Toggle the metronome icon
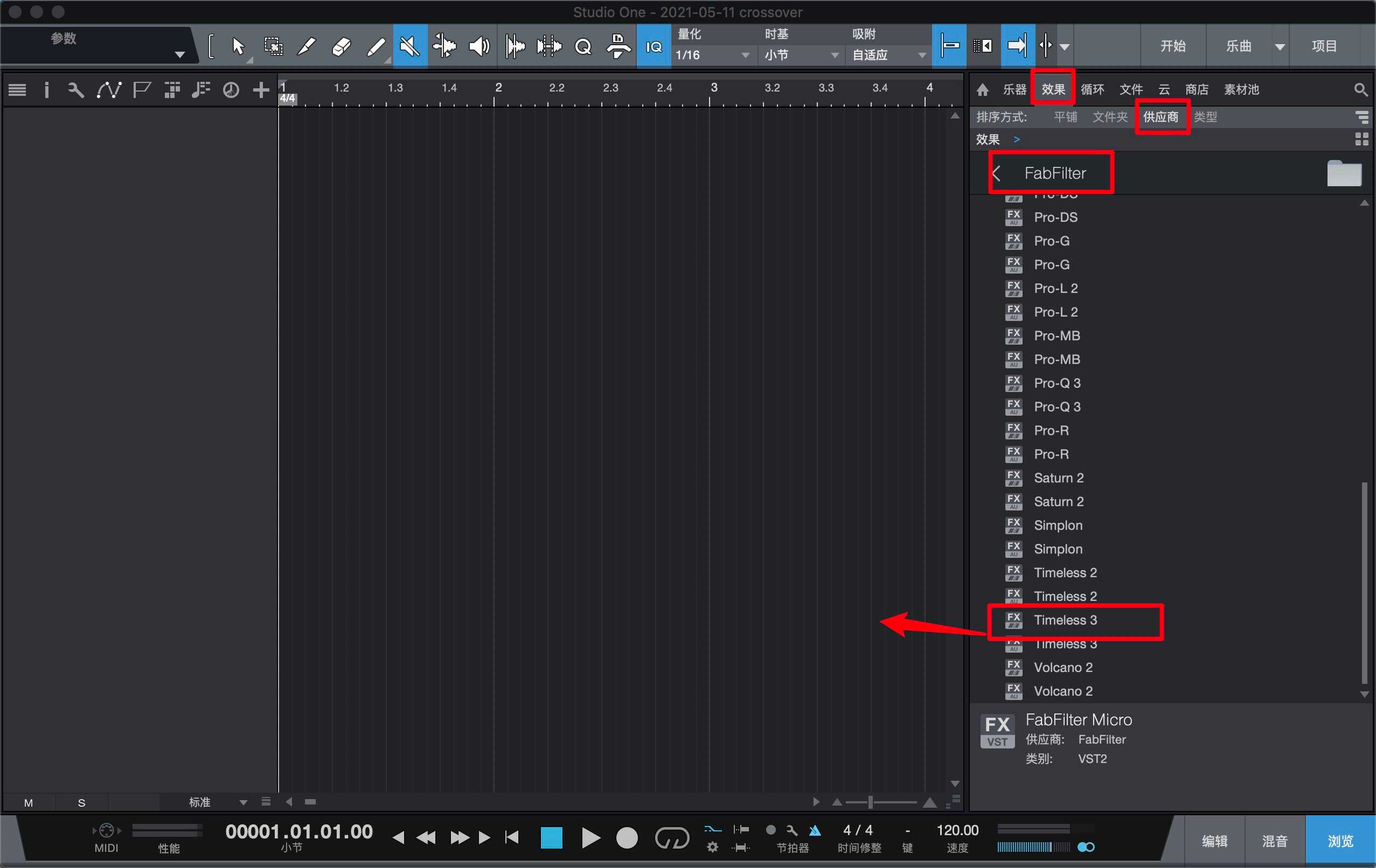1376x868 pixels. point(816,830)
